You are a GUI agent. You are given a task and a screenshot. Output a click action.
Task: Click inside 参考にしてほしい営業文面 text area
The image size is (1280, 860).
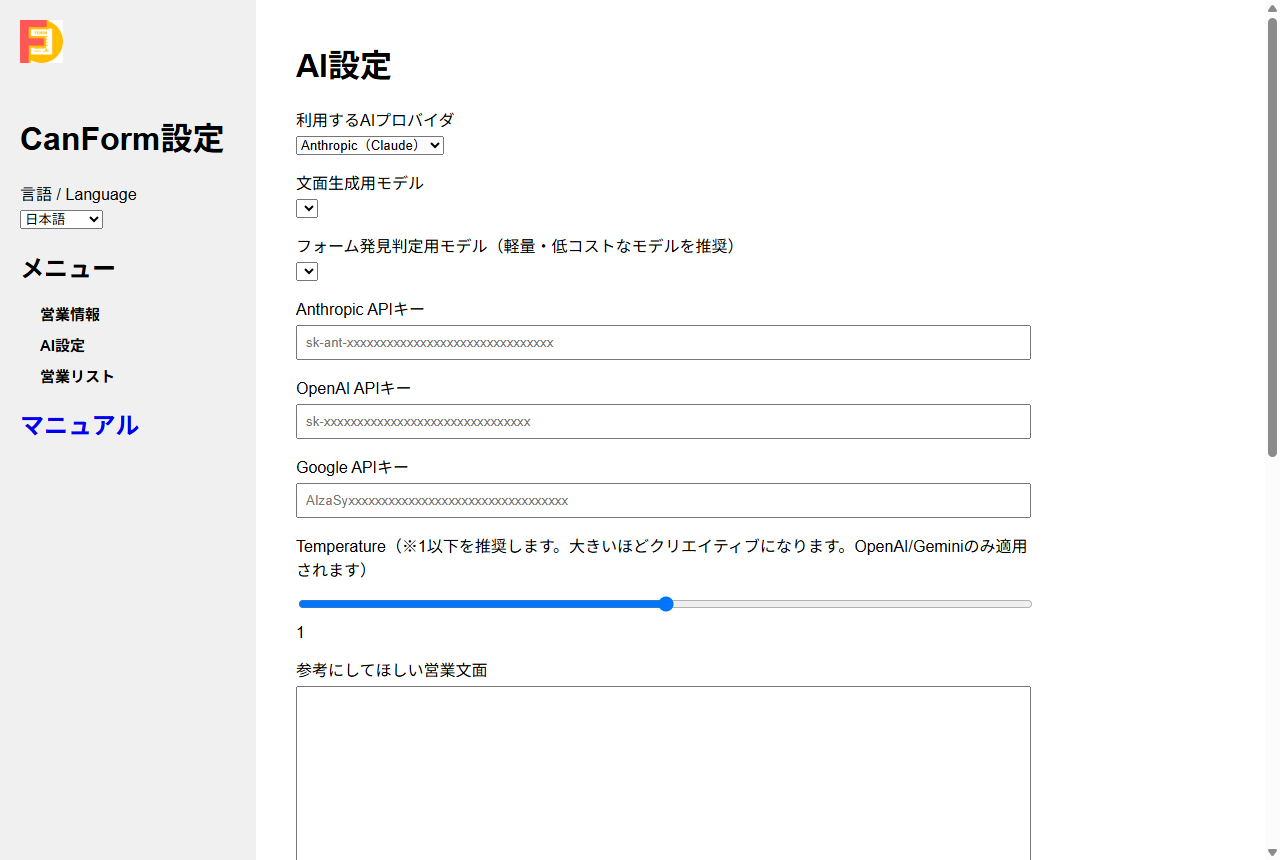click(663, 773)
